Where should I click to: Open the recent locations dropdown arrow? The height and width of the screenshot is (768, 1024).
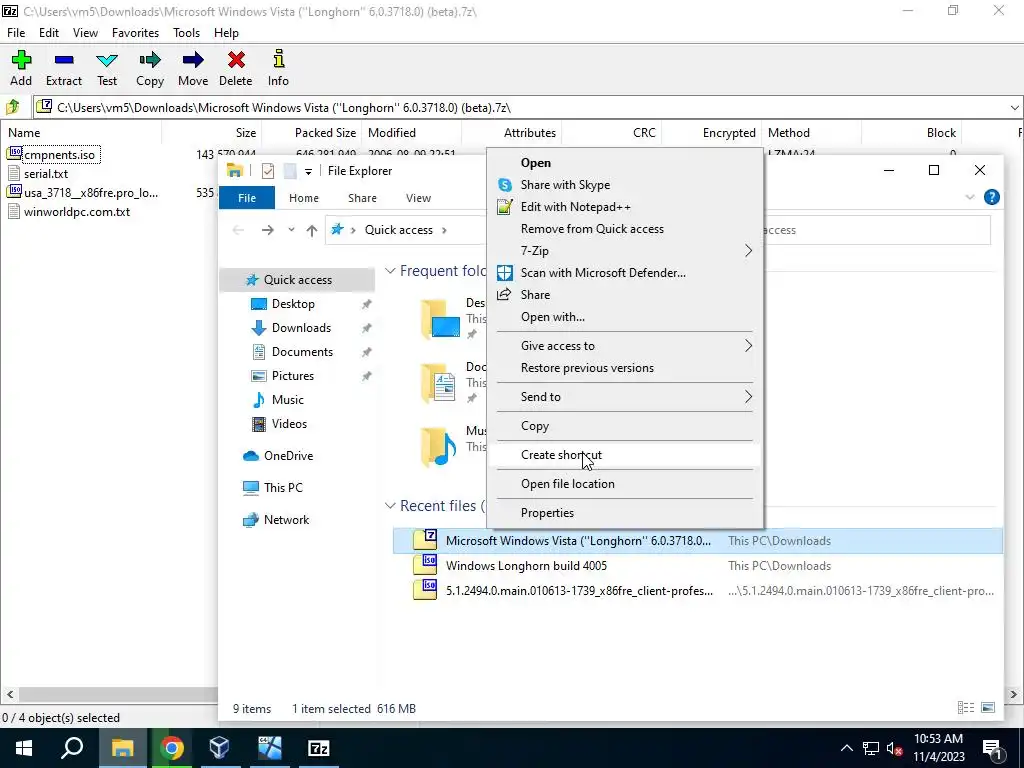(x=291, y=230)
